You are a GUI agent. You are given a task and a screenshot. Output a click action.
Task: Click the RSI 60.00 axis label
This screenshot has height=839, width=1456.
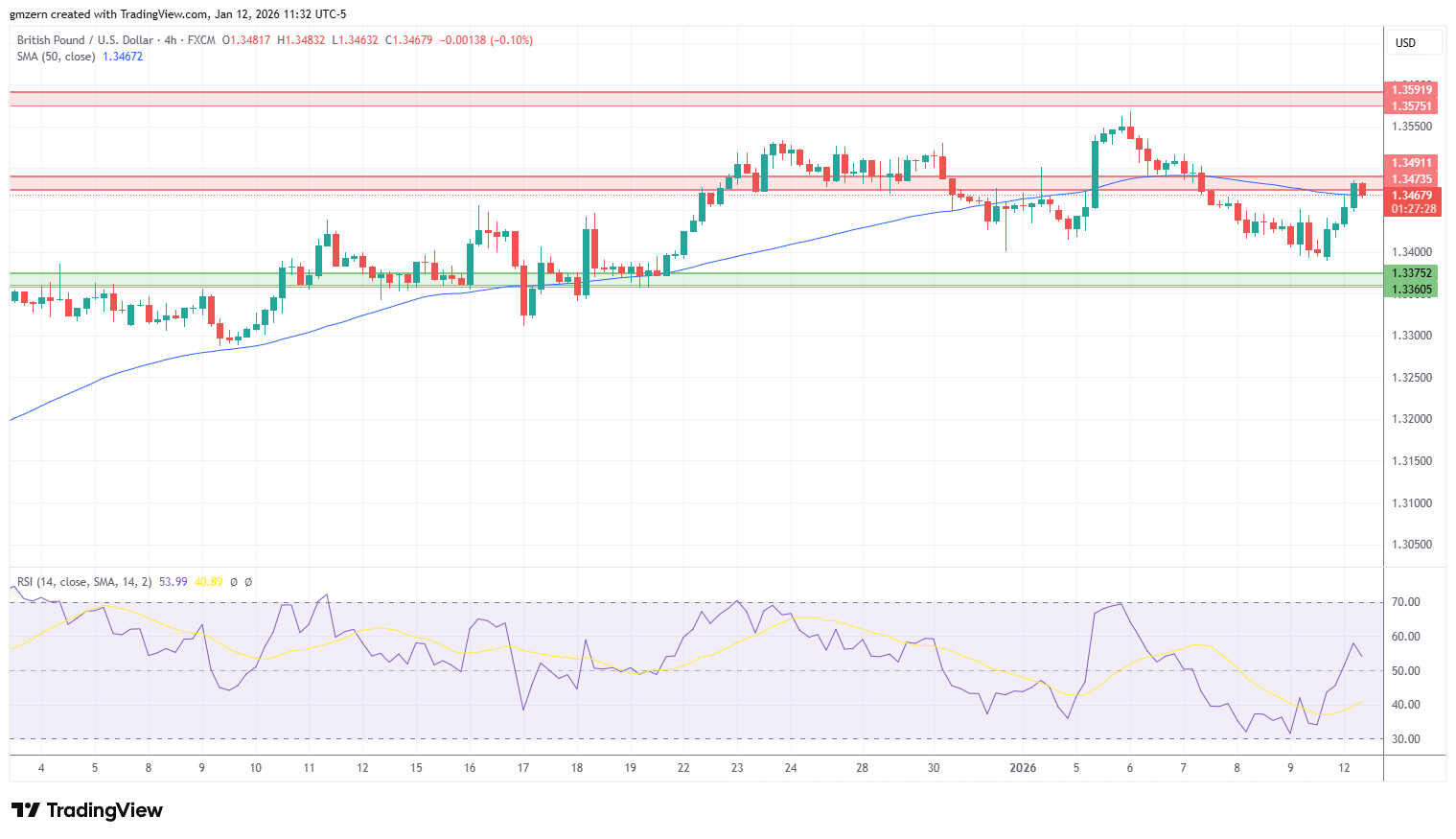click(x=1406, y=637)
